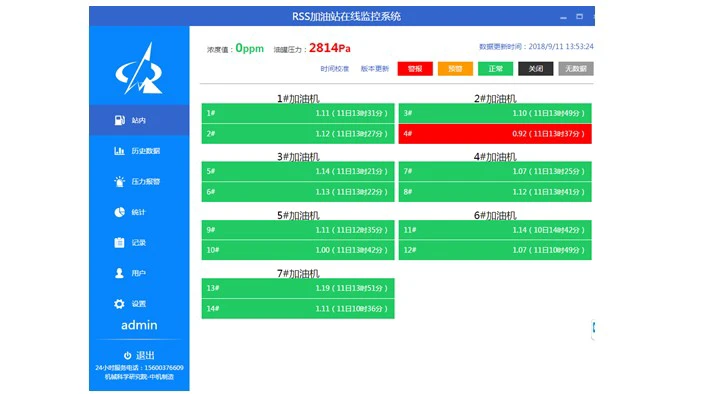Select nozzle row 10# with value 1.00
The height and width of the screenshot is (394, 709).
click(298, 250)
